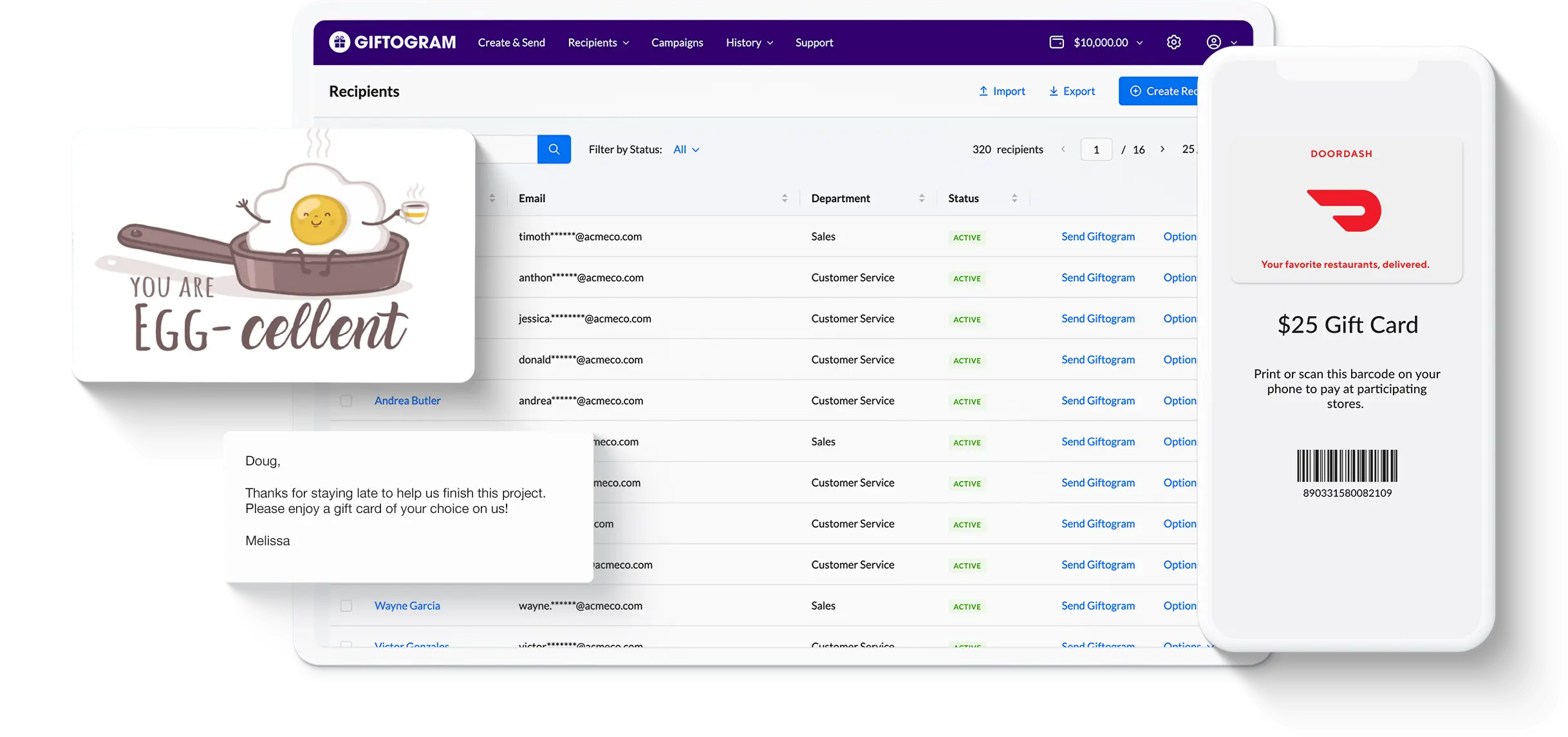Expand the History menu dropdown
Image resolution: width=1568 pixels, height=737 pixels.
(x=749, y=42)
